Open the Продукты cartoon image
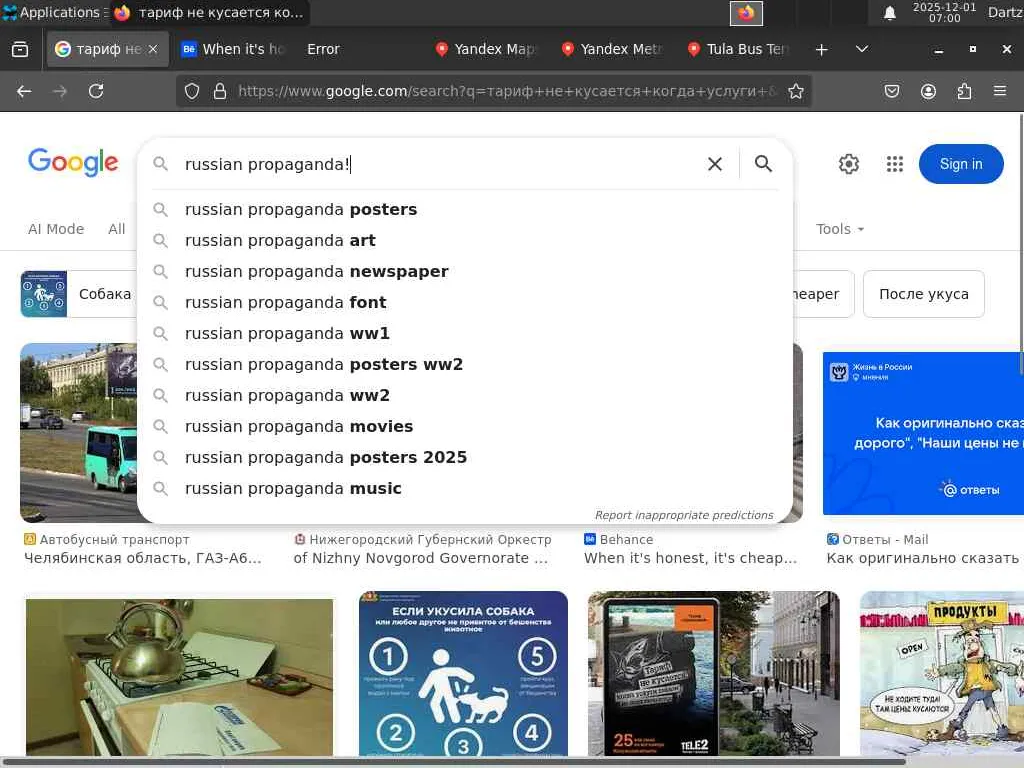 coord(942,674)
